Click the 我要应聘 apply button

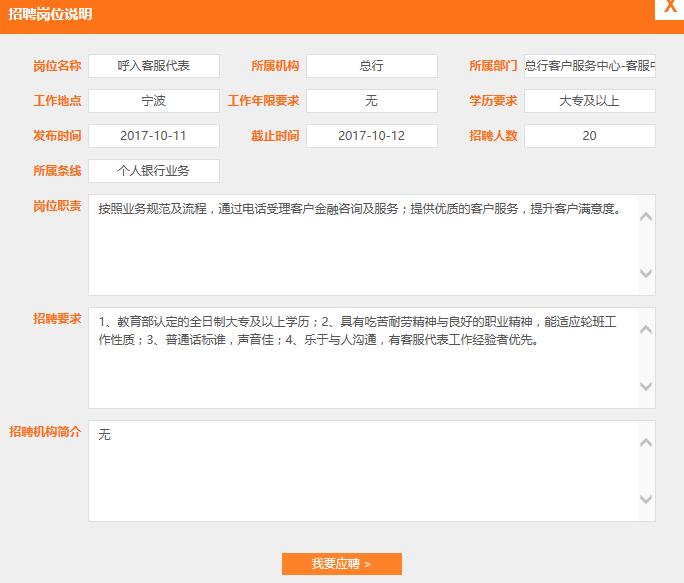pyautogui.click(x=341, y=564)
